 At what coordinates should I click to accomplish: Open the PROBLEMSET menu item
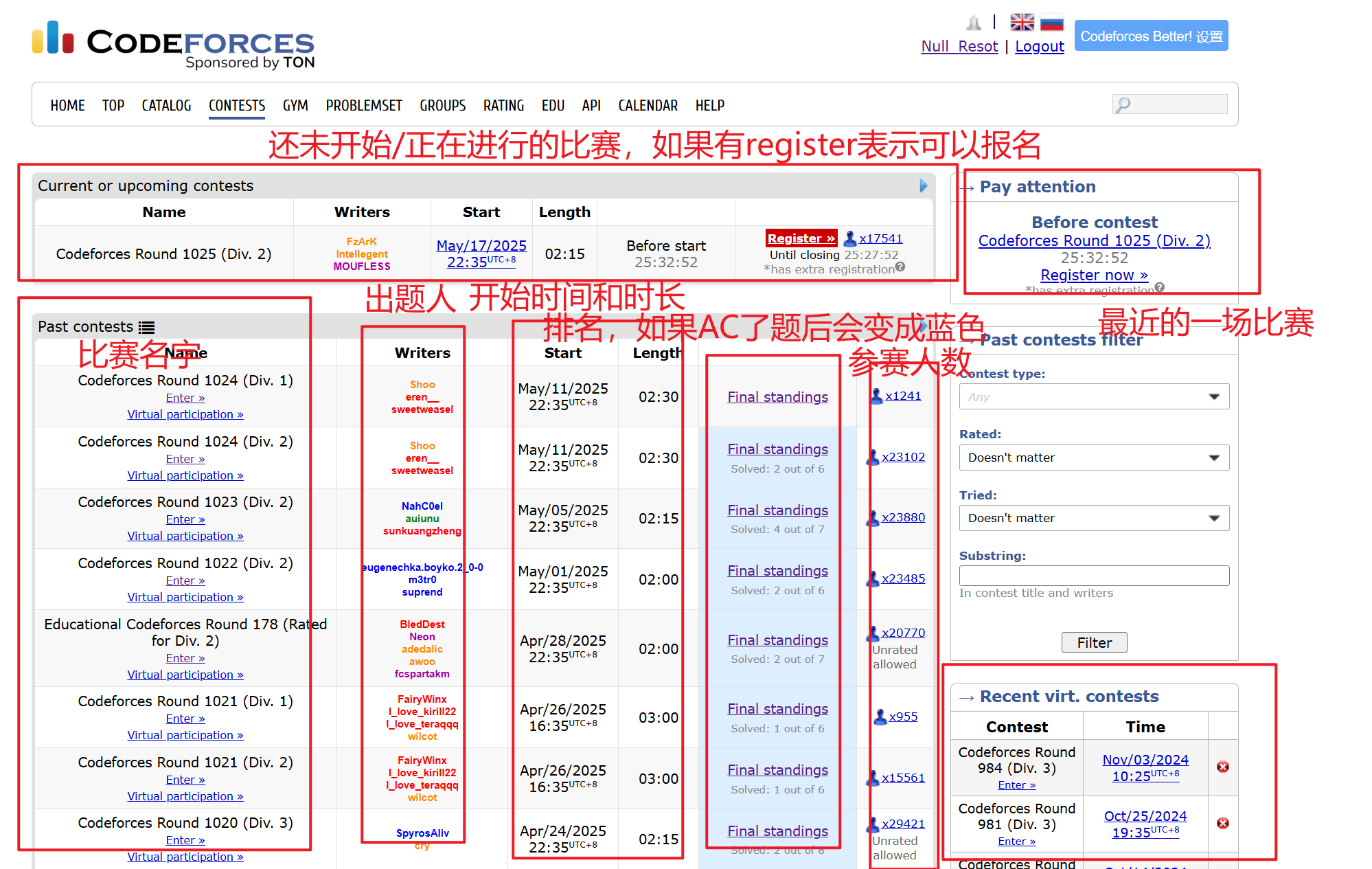click(x=364, y=105)
